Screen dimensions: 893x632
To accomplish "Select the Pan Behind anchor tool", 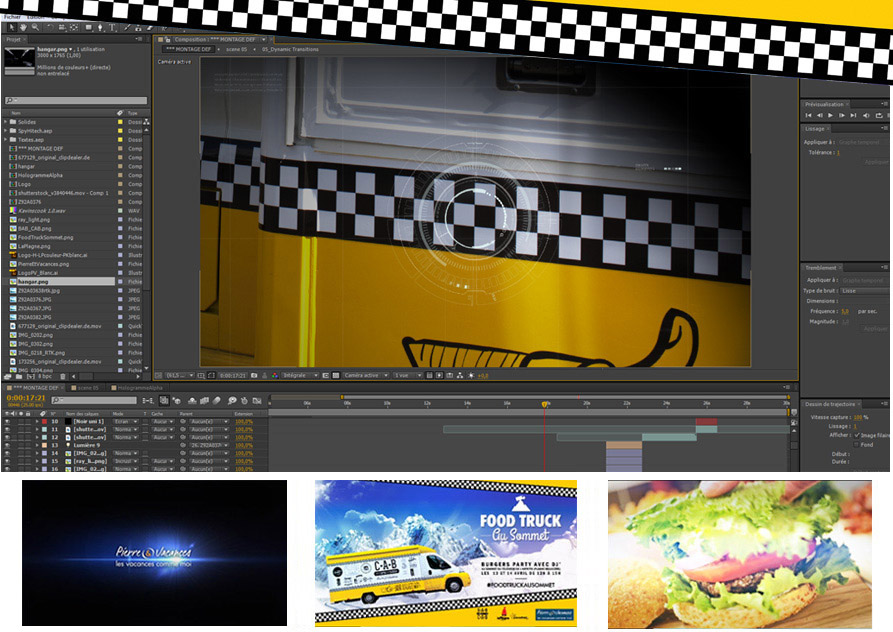I will [74, 27].
